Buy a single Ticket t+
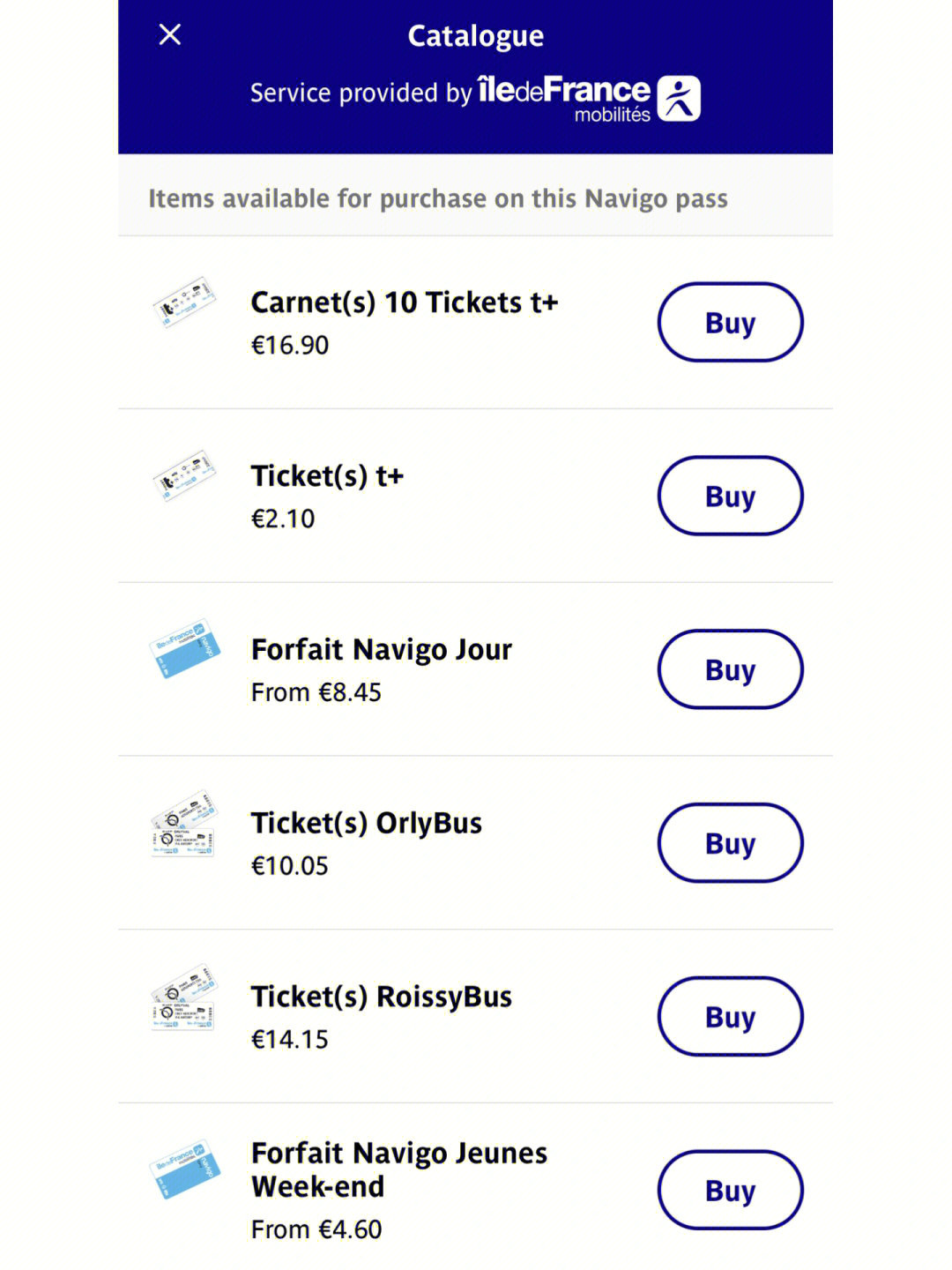The width and height of the screenshot is (952, 1270). click(x=730, y=496)
